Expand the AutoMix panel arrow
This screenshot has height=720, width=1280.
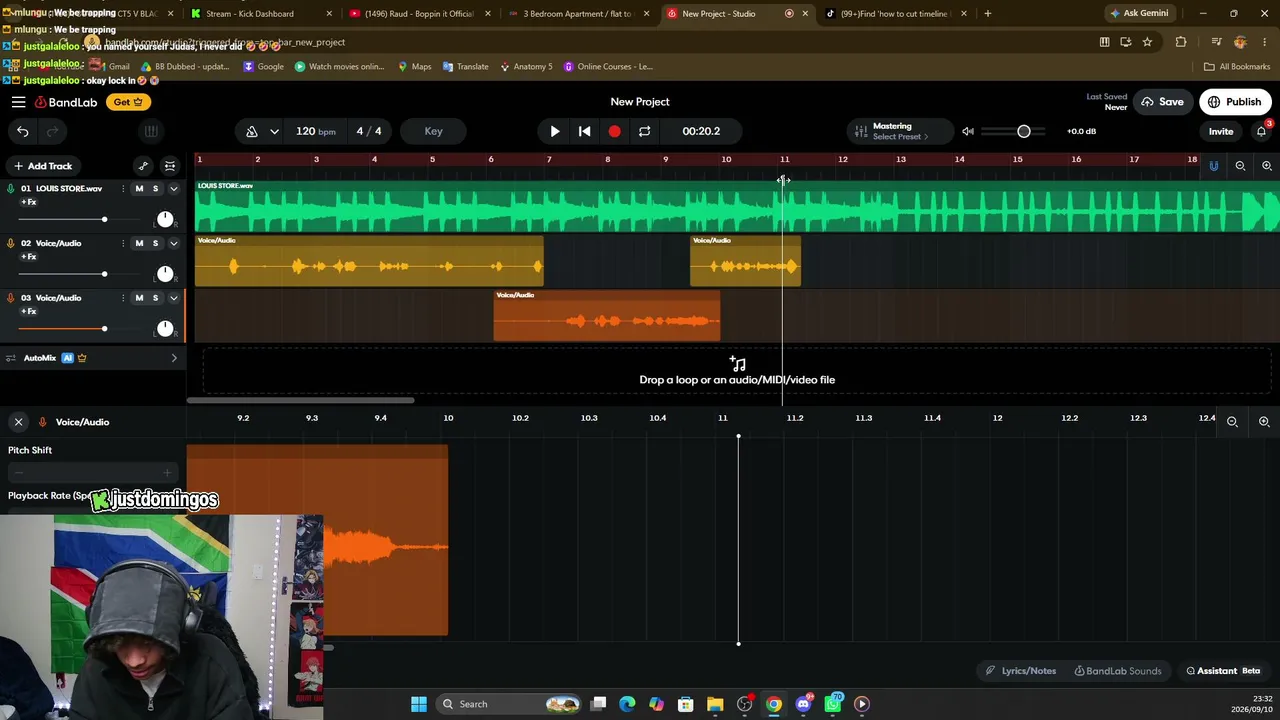[x=174, y=358]
